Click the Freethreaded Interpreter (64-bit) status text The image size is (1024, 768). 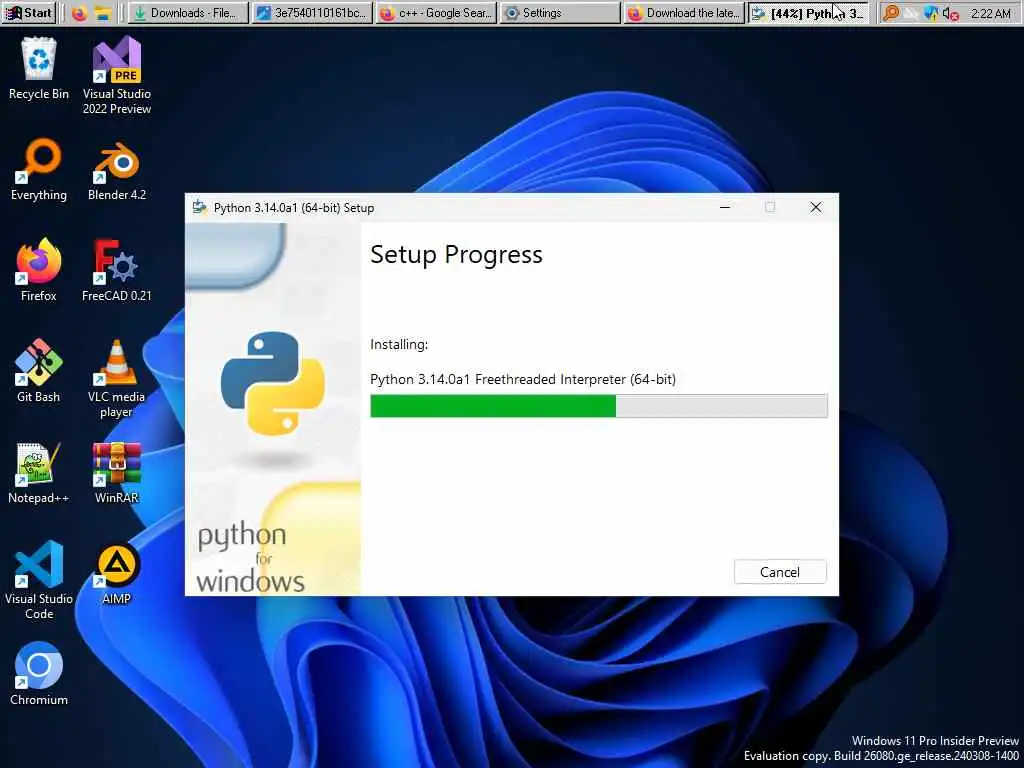click(522, 379)
